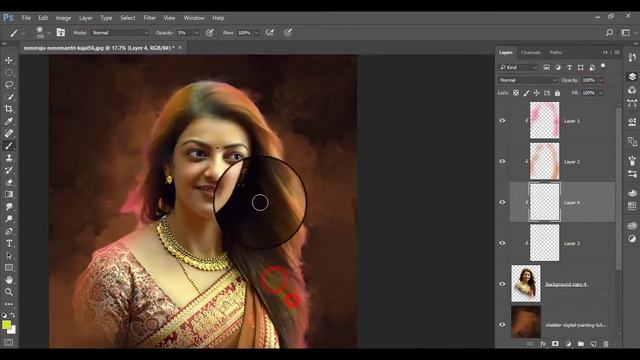Select the Move tool
Image resolution: width=640 pixels, height=360 pixels.
pyautogui.click(x=9, y=60)
